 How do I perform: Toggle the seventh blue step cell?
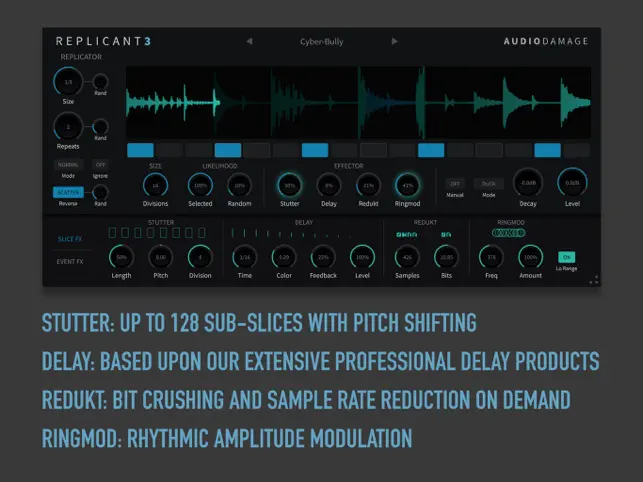[315, 150]
